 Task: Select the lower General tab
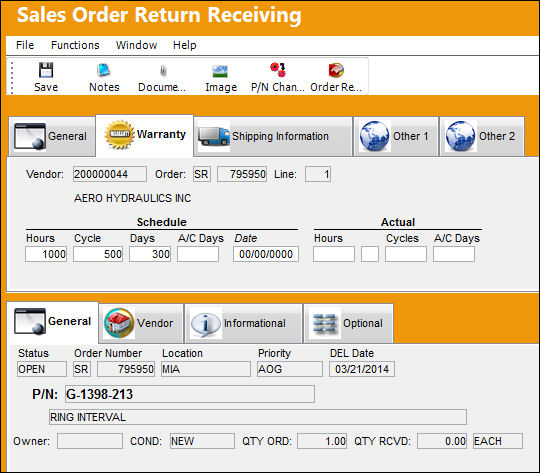pos(53,322)
